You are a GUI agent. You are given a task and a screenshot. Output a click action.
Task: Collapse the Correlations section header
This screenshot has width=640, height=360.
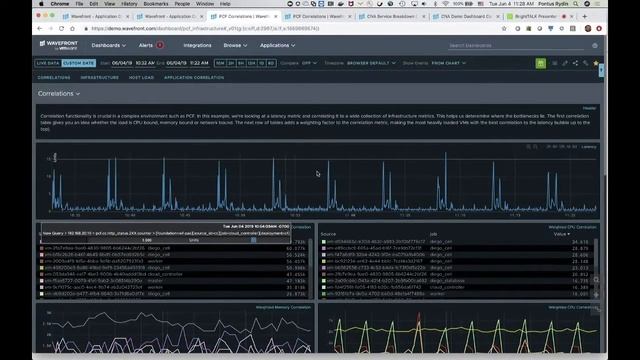coord(59,93)
